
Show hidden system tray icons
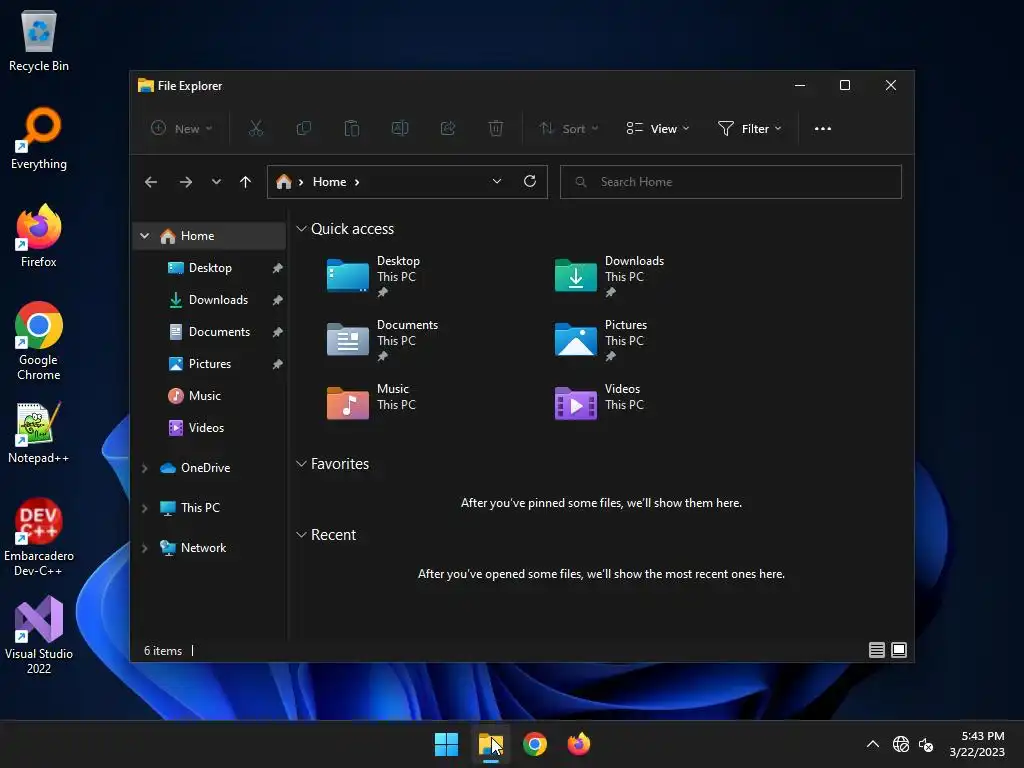pos(872,744)
